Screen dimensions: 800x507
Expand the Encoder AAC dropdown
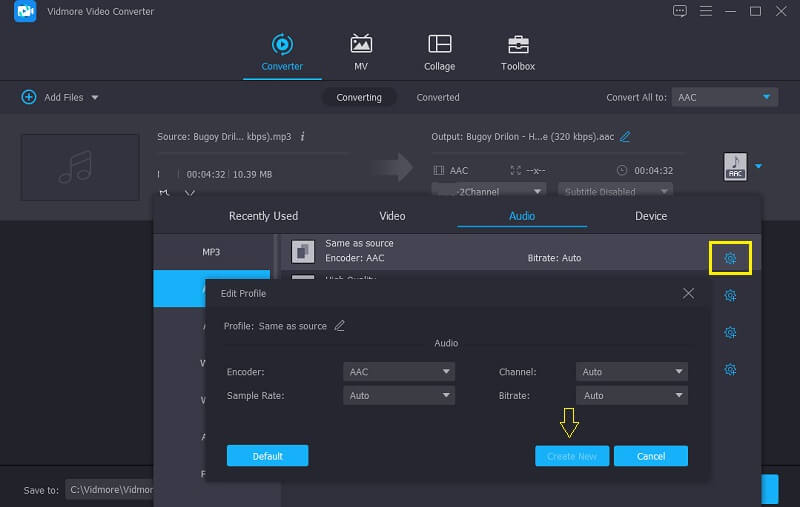tap(398, 372)
